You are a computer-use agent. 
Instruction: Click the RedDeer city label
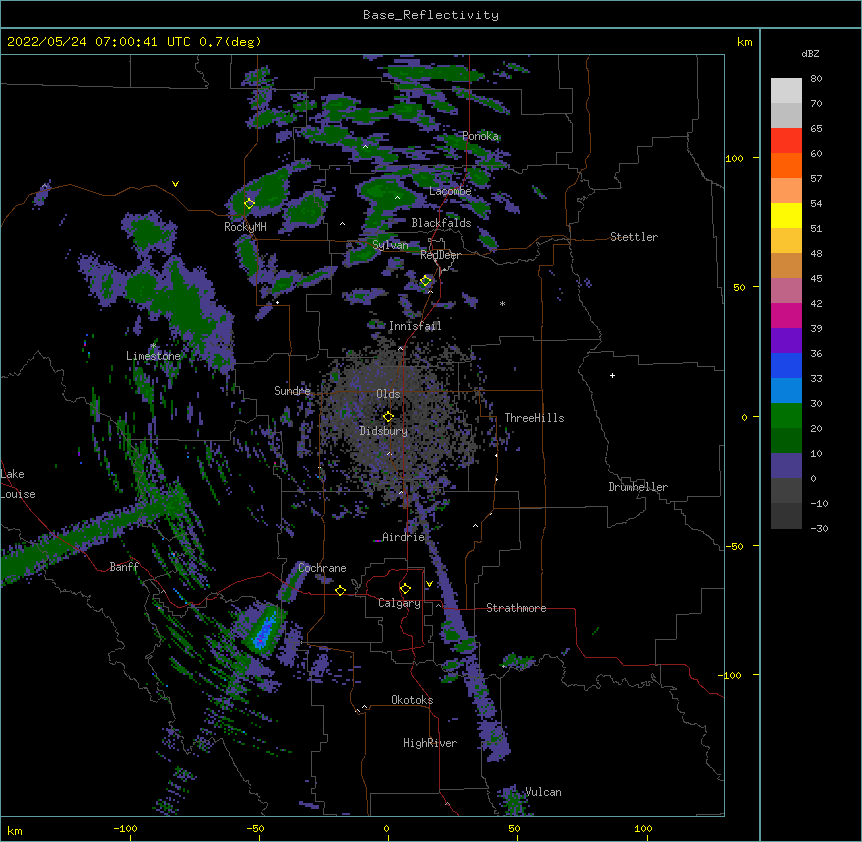pyautogui.click(x=440, y=255)
